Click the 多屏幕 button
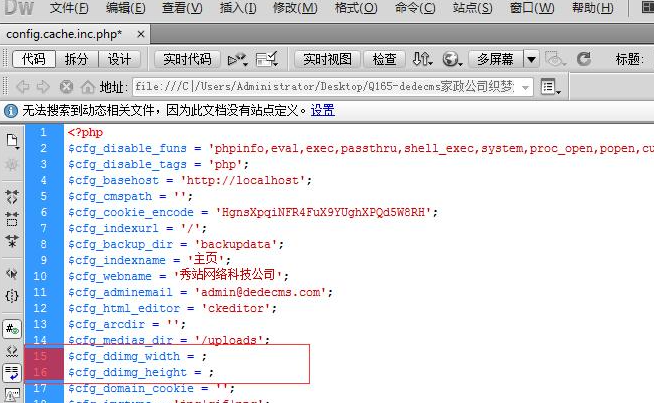654x403 pixels. (495, 59)
